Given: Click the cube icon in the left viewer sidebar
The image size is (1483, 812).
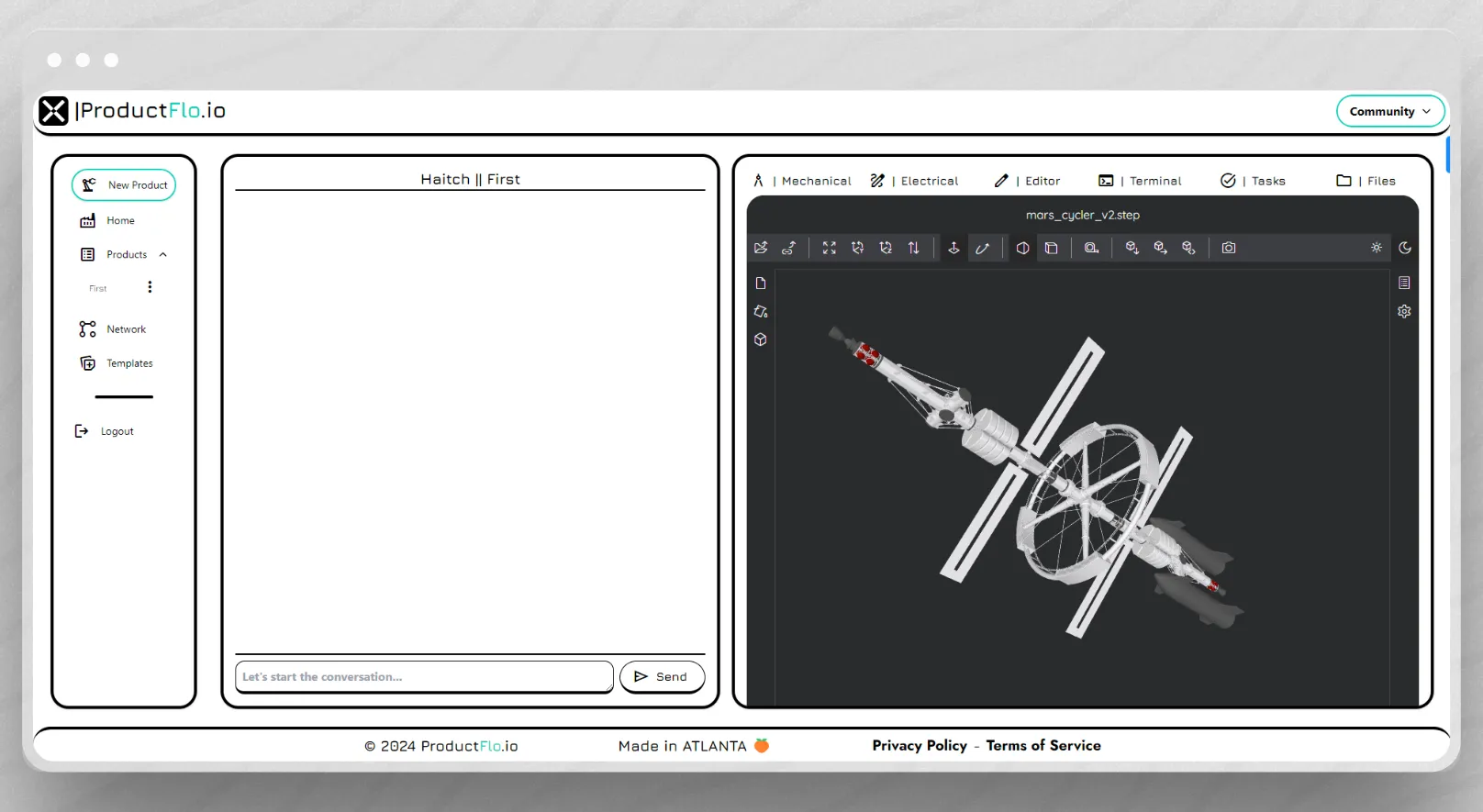Looking at the screenshot, I should click(x=761, y=339).
